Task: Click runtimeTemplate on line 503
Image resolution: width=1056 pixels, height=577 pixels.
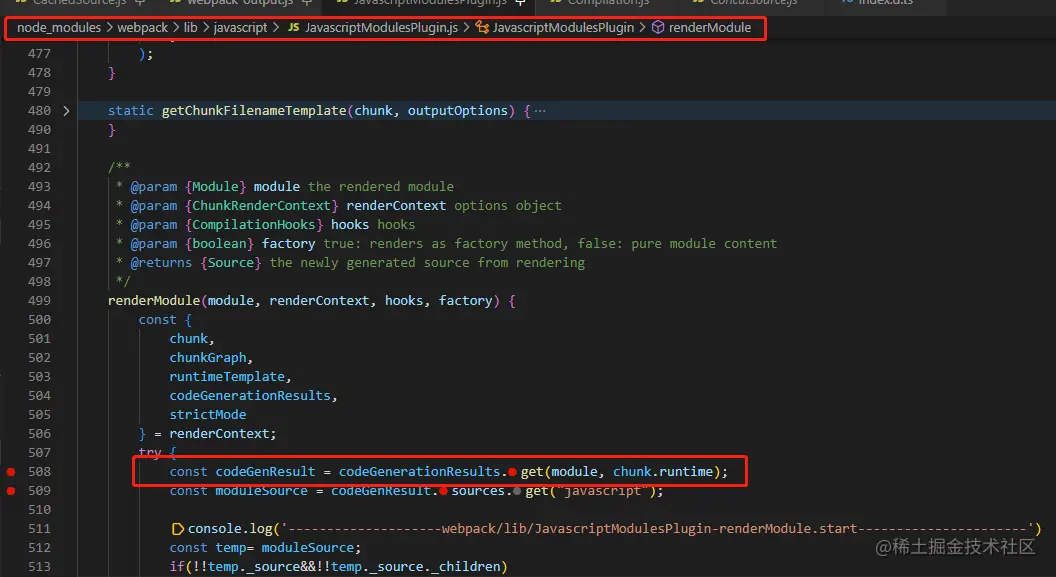Action: pyautogui.click(x=227, y=376)
